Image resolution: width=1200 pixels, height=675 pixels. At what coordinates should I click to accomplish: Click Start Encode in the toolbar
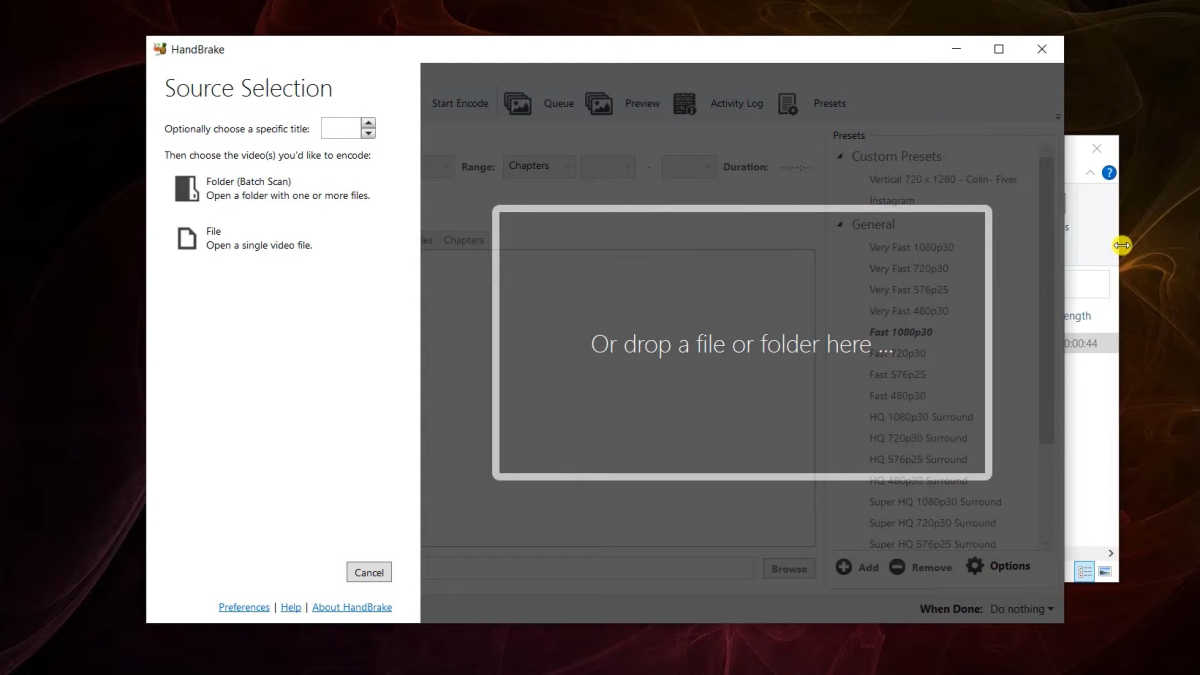tap(460, 103)
